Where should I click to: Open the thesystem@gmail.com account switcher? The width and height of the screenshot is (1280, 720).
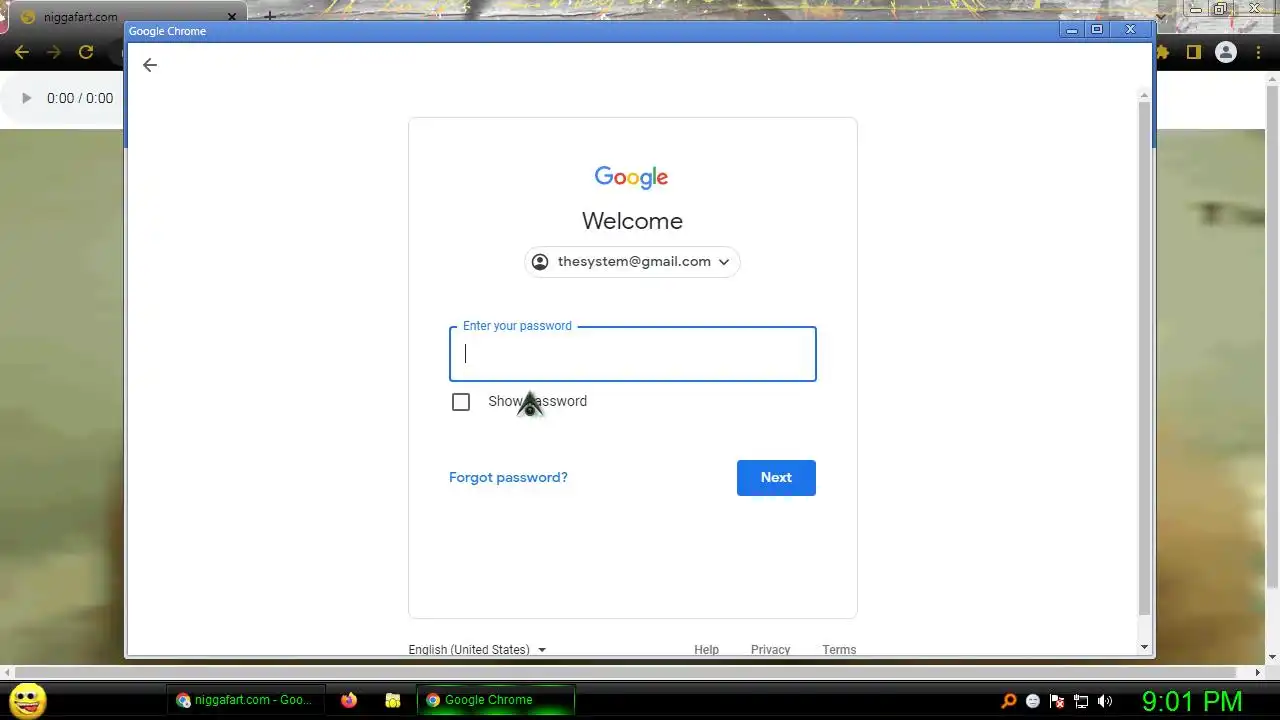tap(632, 262)
